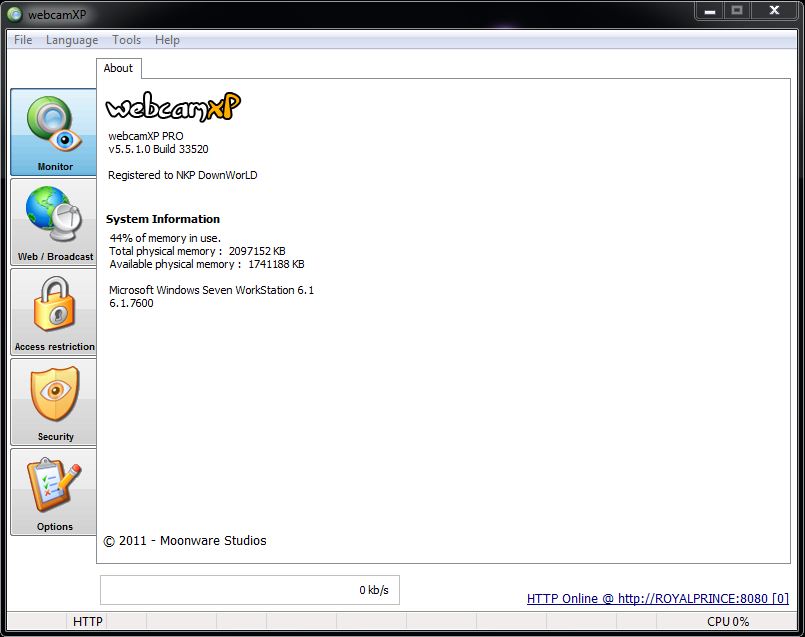This screenshot has height=637, width=805.
Task: Close the webcamXP window
Action: pos(775,11)
